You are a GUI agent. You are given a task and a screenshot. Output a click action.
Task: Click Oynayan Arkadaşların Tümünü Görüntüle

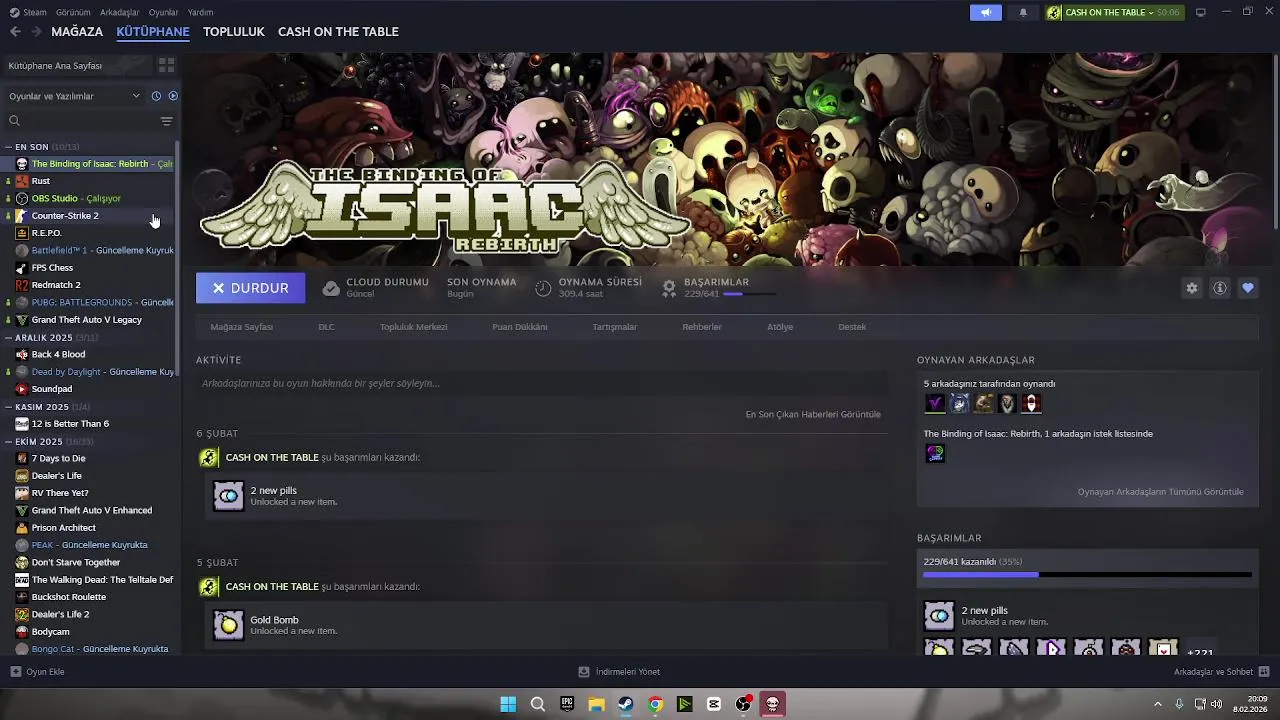[x=1161, y=492]
